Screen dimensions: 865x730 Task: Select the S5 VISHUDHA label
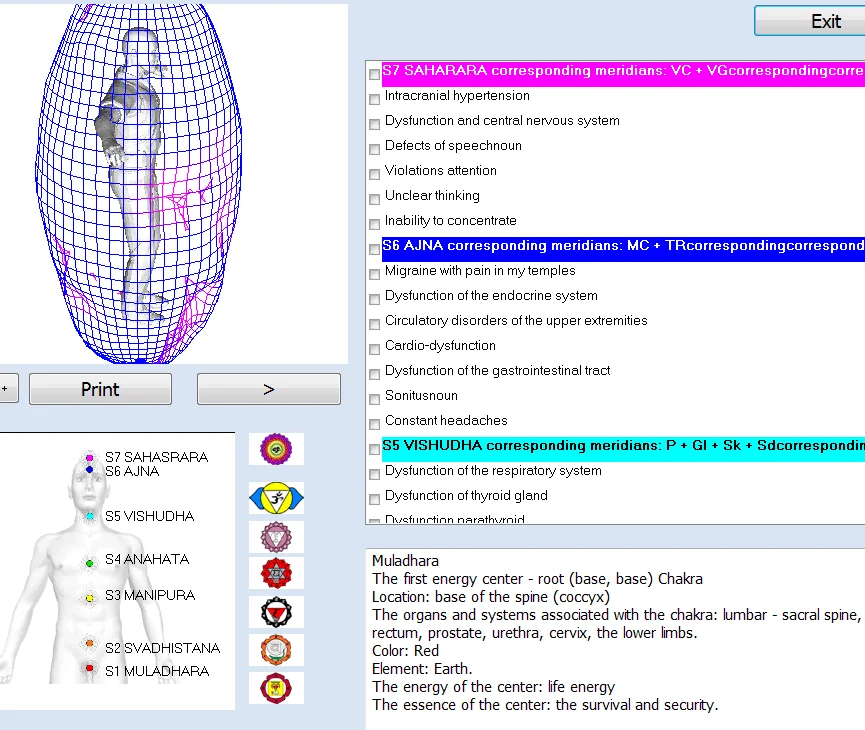[149, 516]
